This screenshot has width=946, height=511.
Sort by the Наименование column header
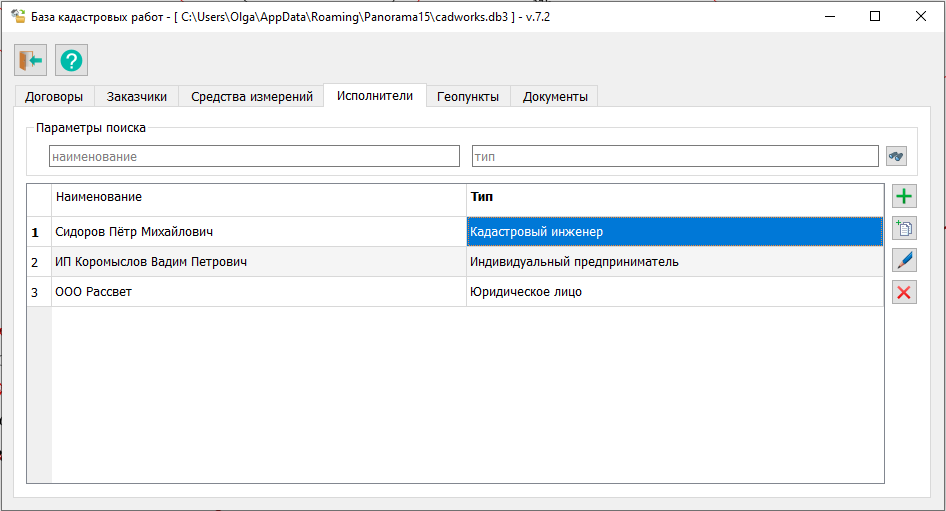point(258,198)
